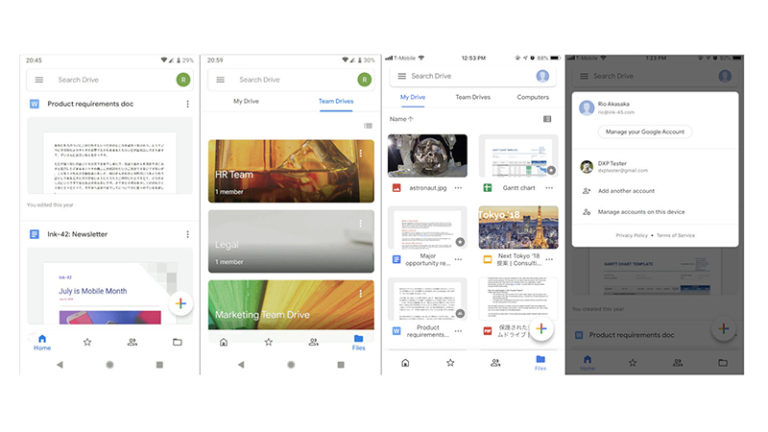Open more options for Major opportunity file
768x432 pixels.
(458, 259)
